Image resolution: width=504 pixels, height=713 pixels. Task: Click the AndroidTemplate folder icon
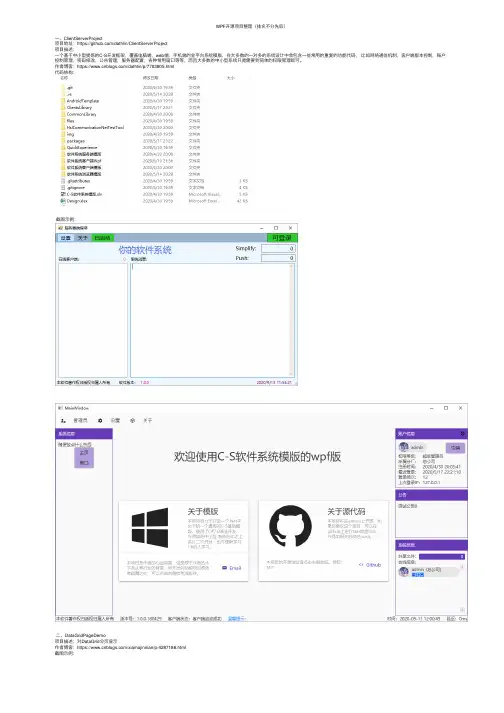click(63, 101)
